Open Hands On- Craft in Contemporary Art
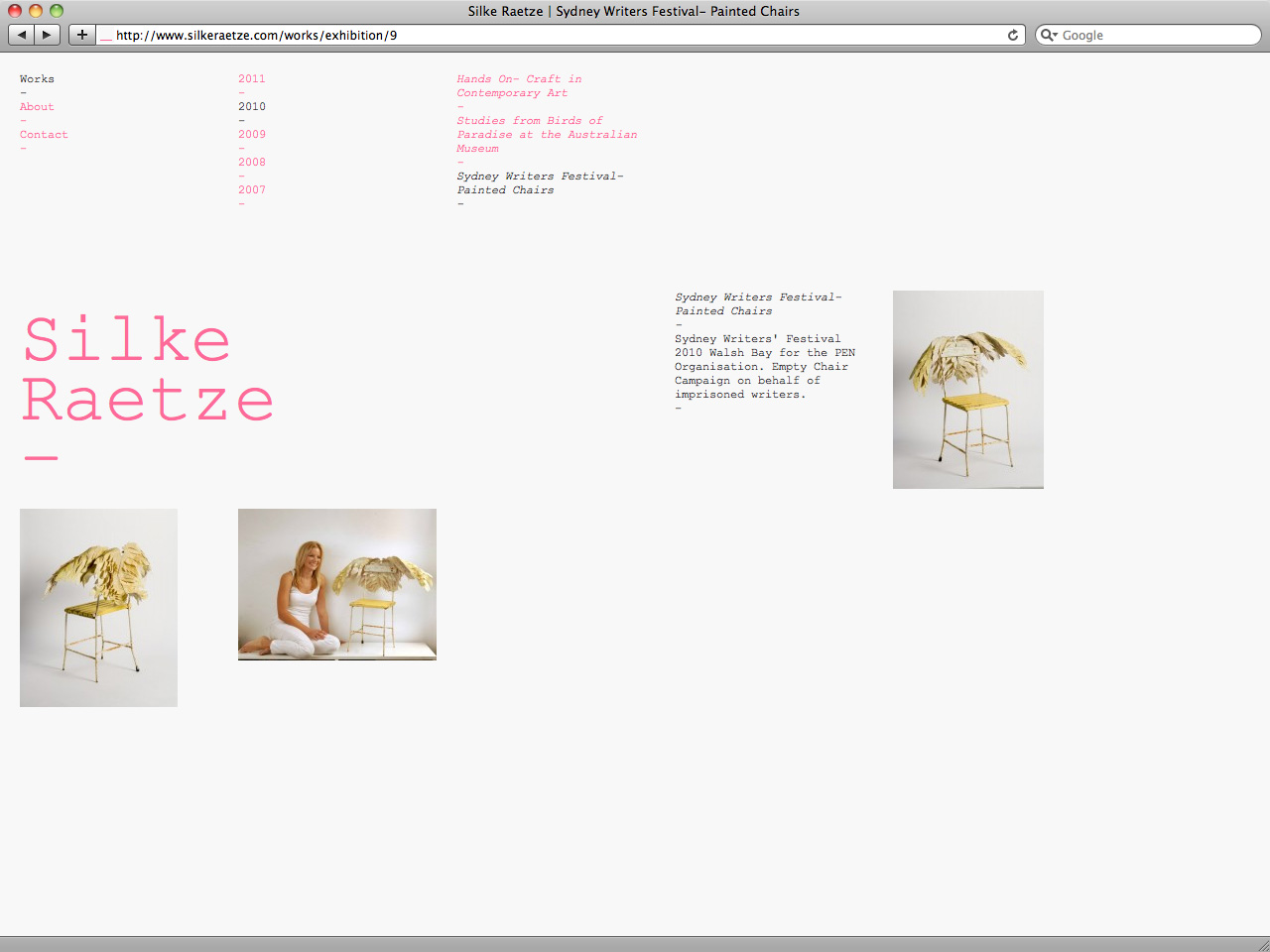Viewport: 1270px width, 952px height. point(519,85)
